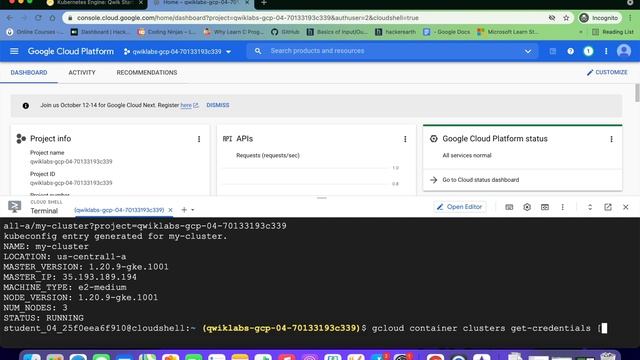Click the browser address bar URL
Screen dimensions: 640x360
pyautogui.click(x=248, y=18)
